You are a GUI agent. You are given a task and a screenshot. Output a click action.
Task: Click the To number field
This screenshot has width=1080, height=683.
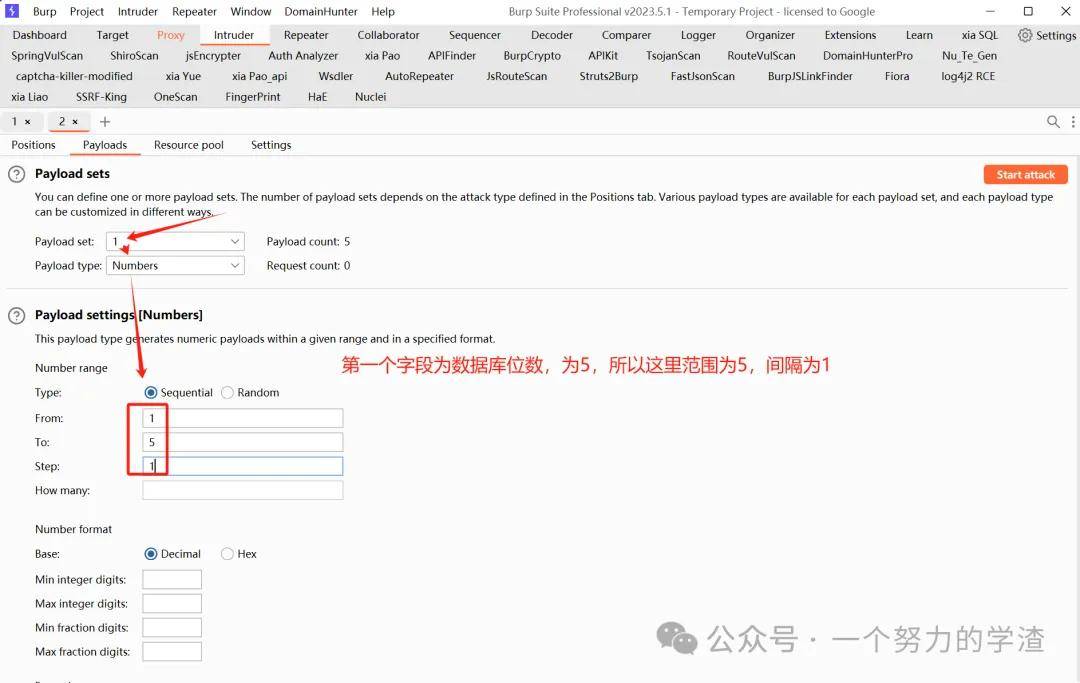(x=242, y=443)
